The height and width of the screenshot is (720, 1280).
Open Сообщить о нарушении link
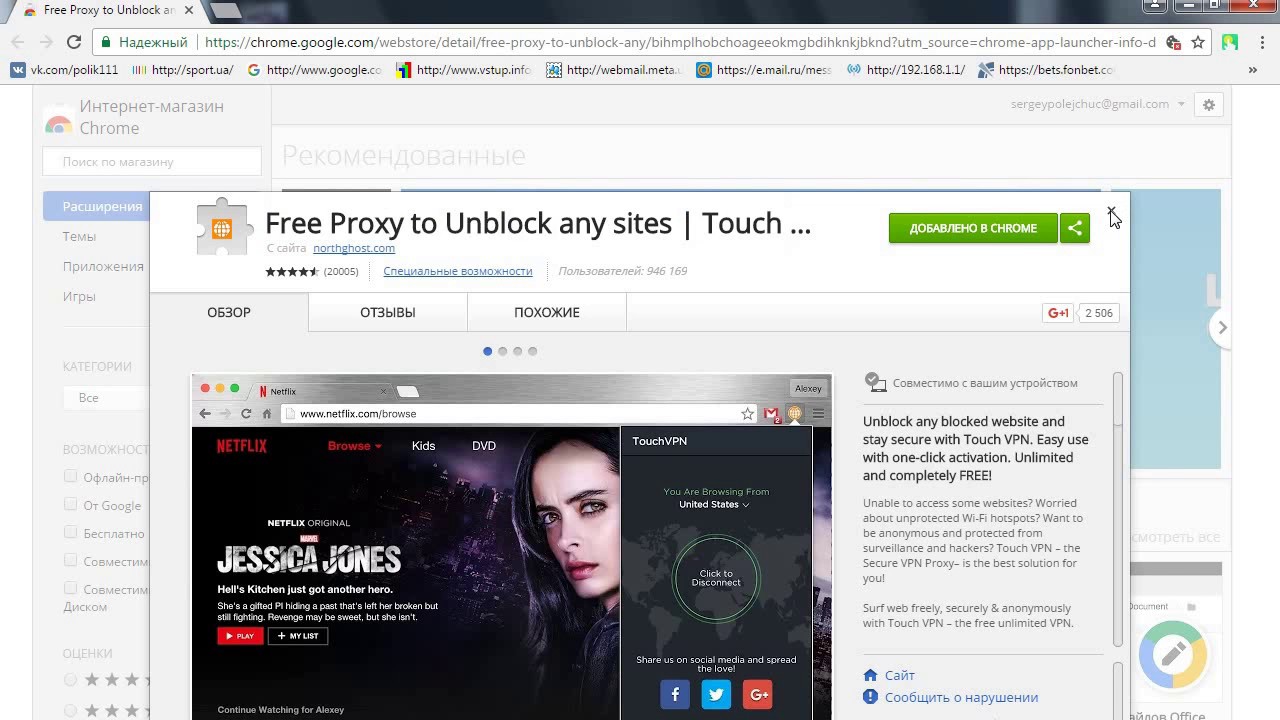click(961, 697)
